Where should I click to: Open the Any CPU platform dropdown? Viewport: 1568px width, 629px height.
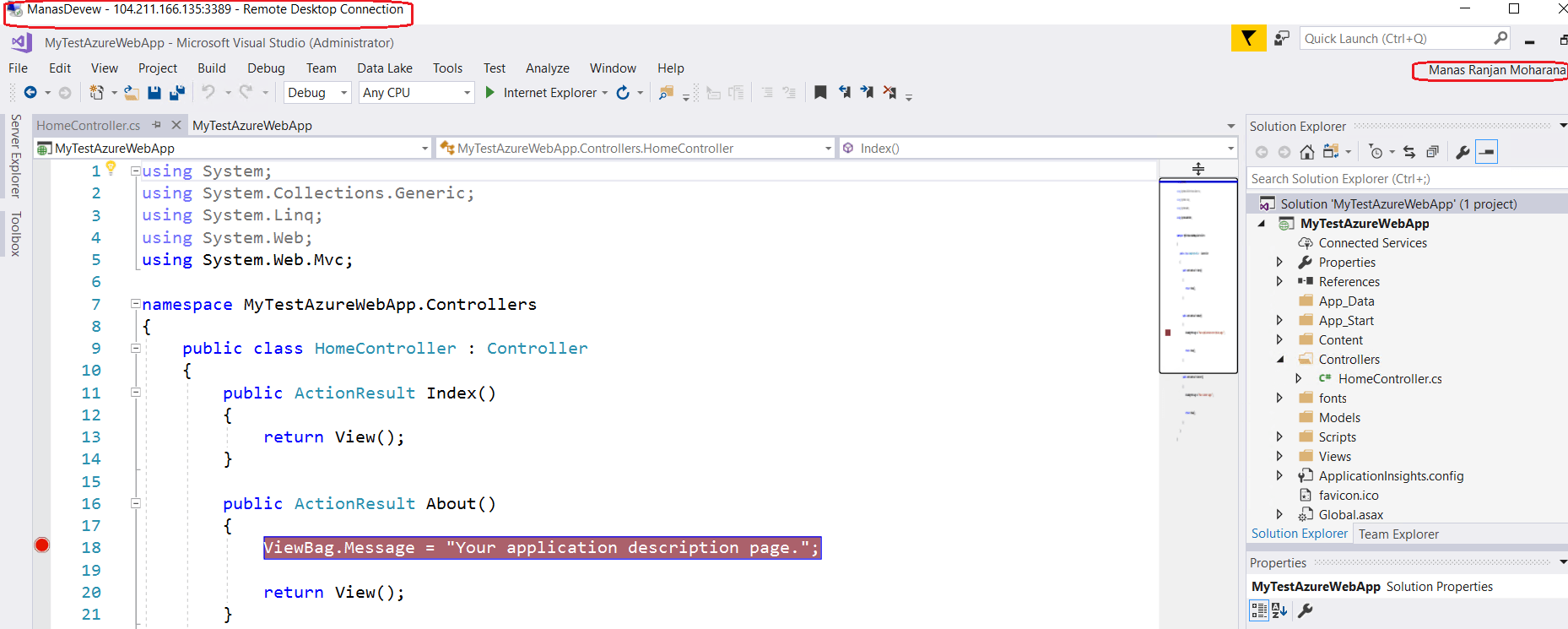coord(467,93)
